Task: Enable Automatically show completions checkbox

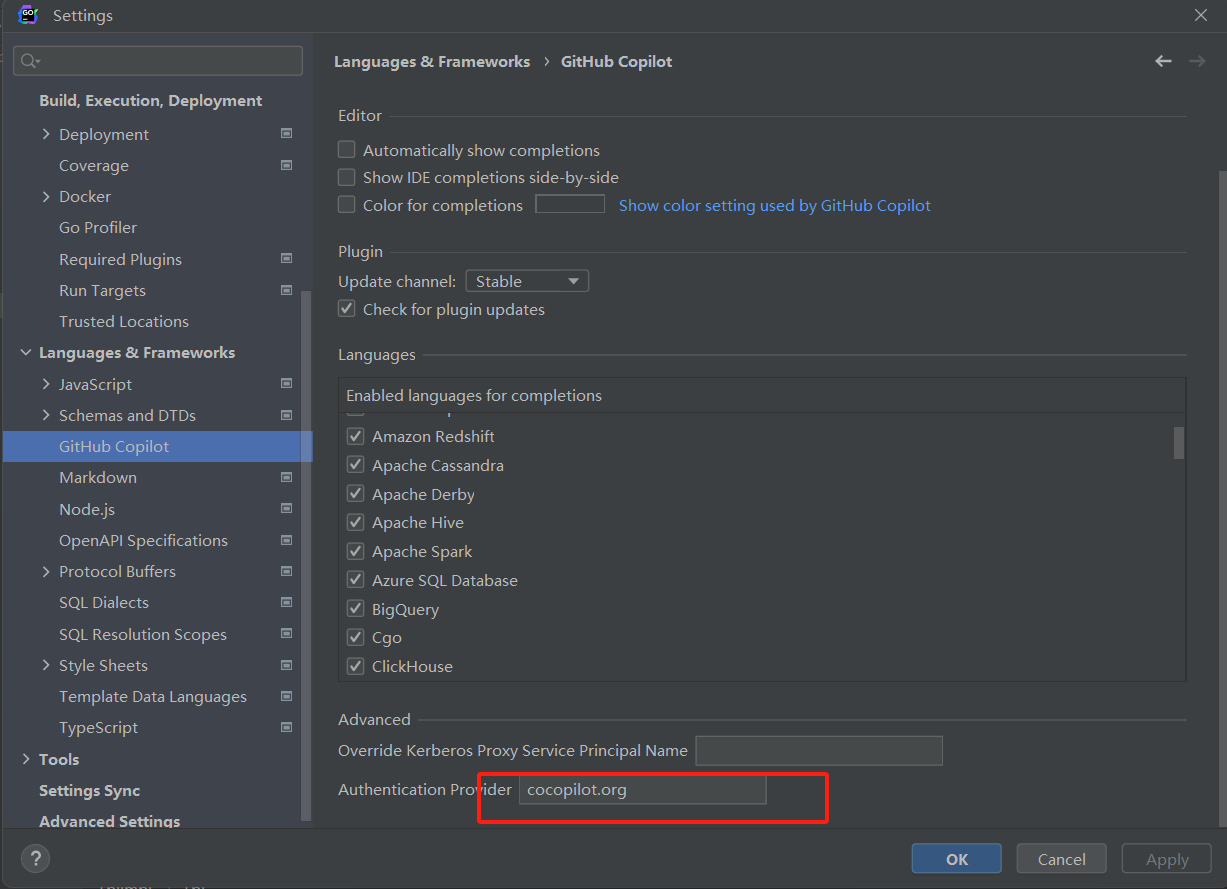Action: [x=347, y=150]
